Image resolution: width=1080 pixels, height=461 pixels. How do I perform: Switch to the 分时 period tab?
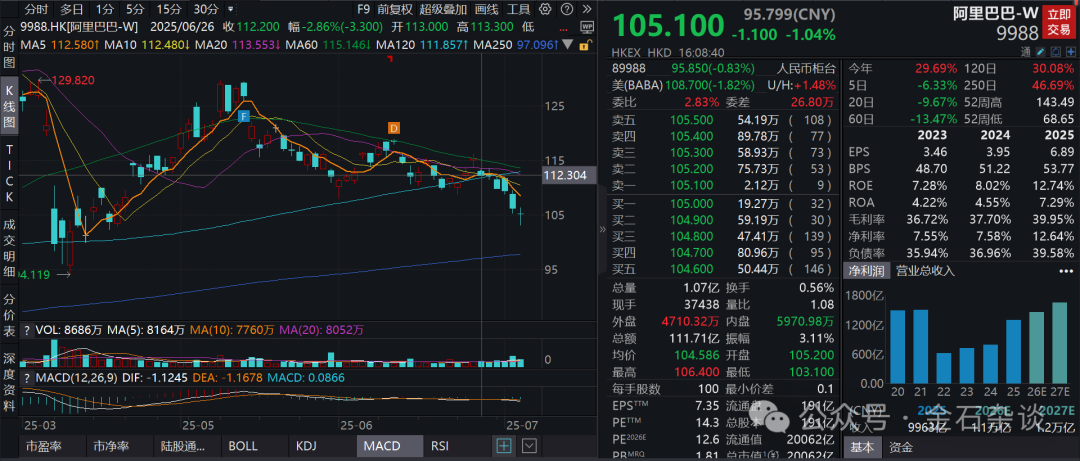(37, 9)
